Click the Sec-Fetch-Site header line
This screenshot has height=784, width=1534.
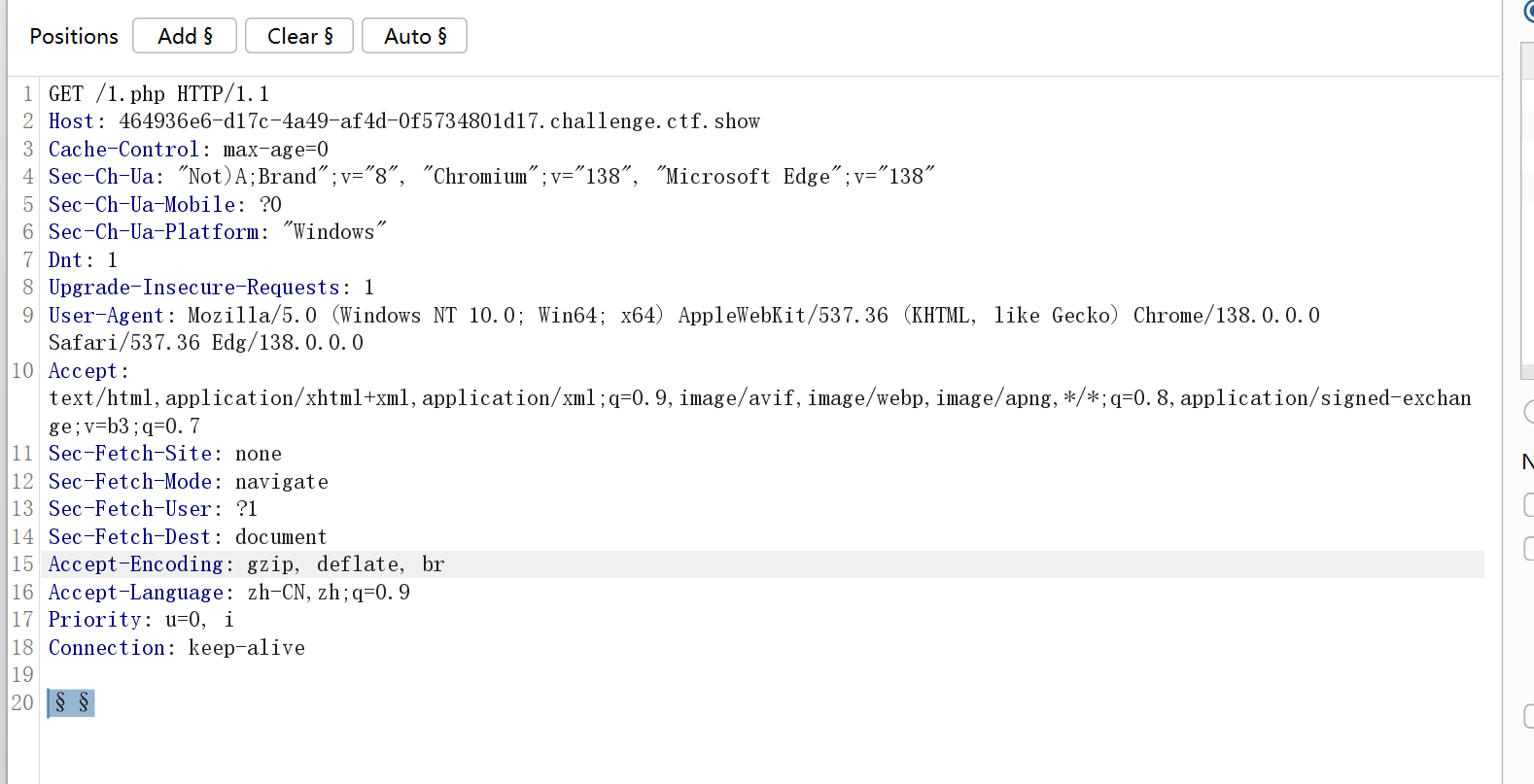164,454
